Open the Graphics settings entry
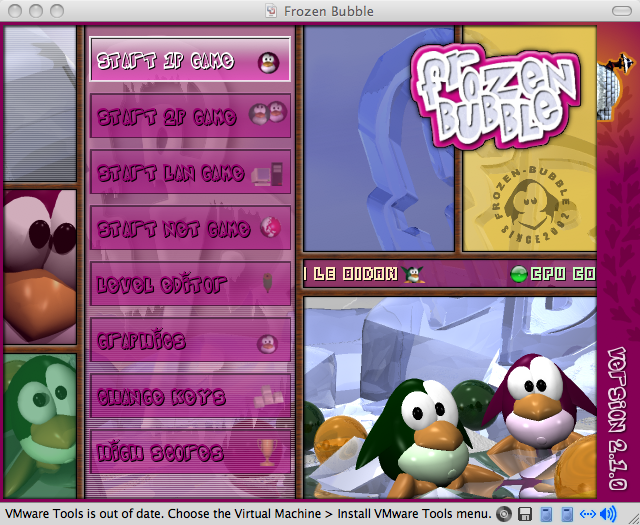 pos(190,340)
